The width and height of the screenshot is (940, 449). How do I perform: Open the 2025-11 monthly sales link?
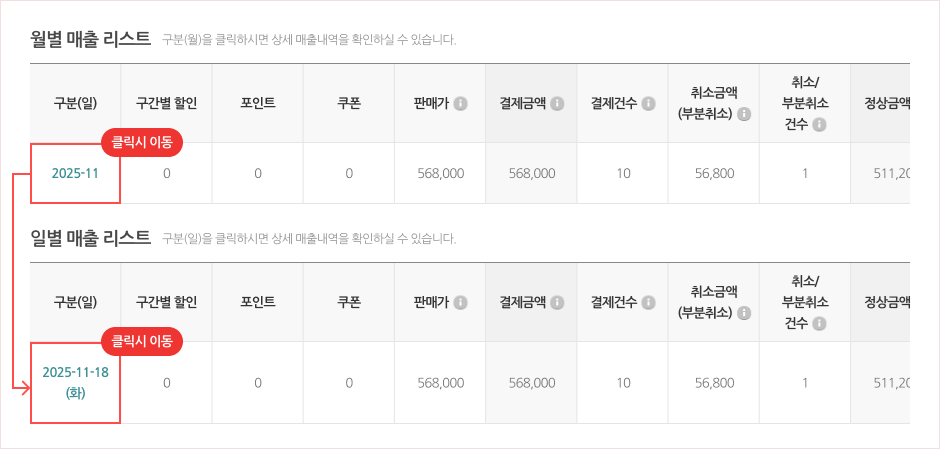pyautogui.click(x=75, y=174)
